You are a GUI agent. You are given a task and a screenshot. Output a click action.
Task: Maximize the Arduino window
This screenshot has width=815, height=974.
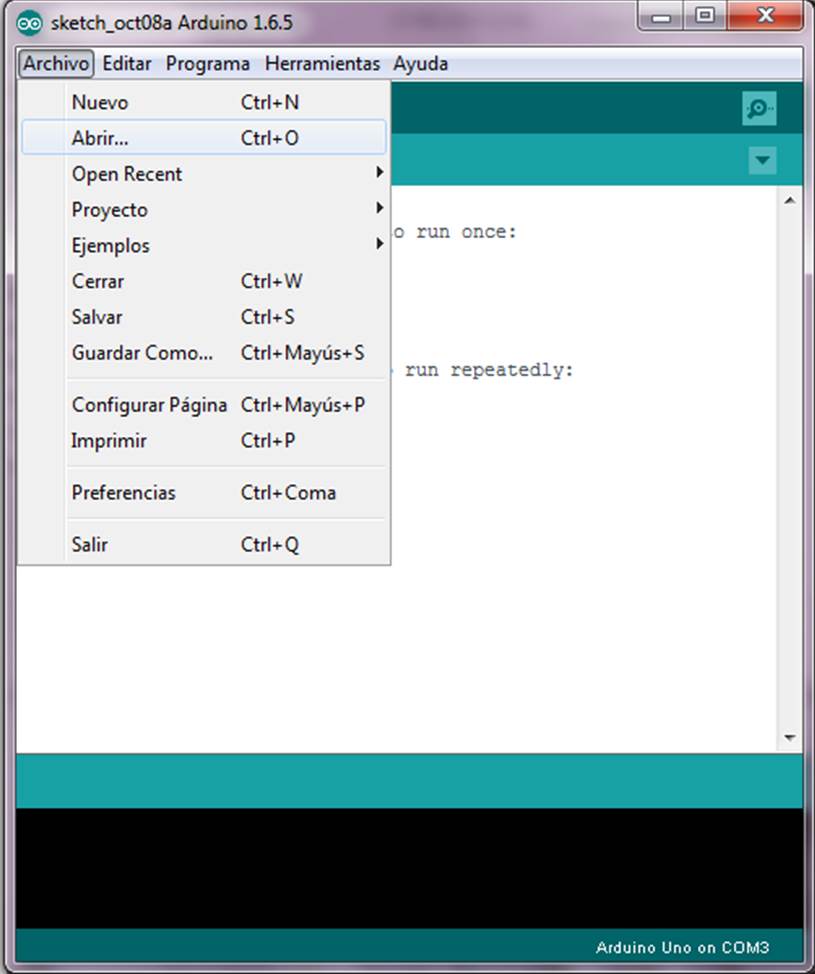[705, 16]
